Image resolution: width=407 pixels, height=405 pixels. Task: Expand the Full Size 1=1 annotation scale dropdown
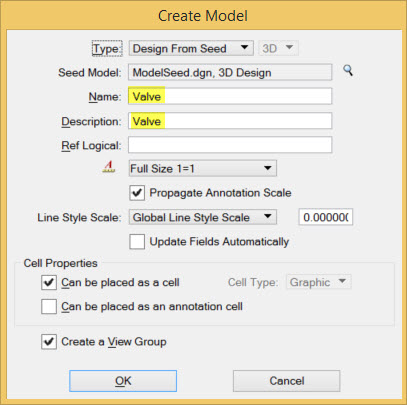203,168
